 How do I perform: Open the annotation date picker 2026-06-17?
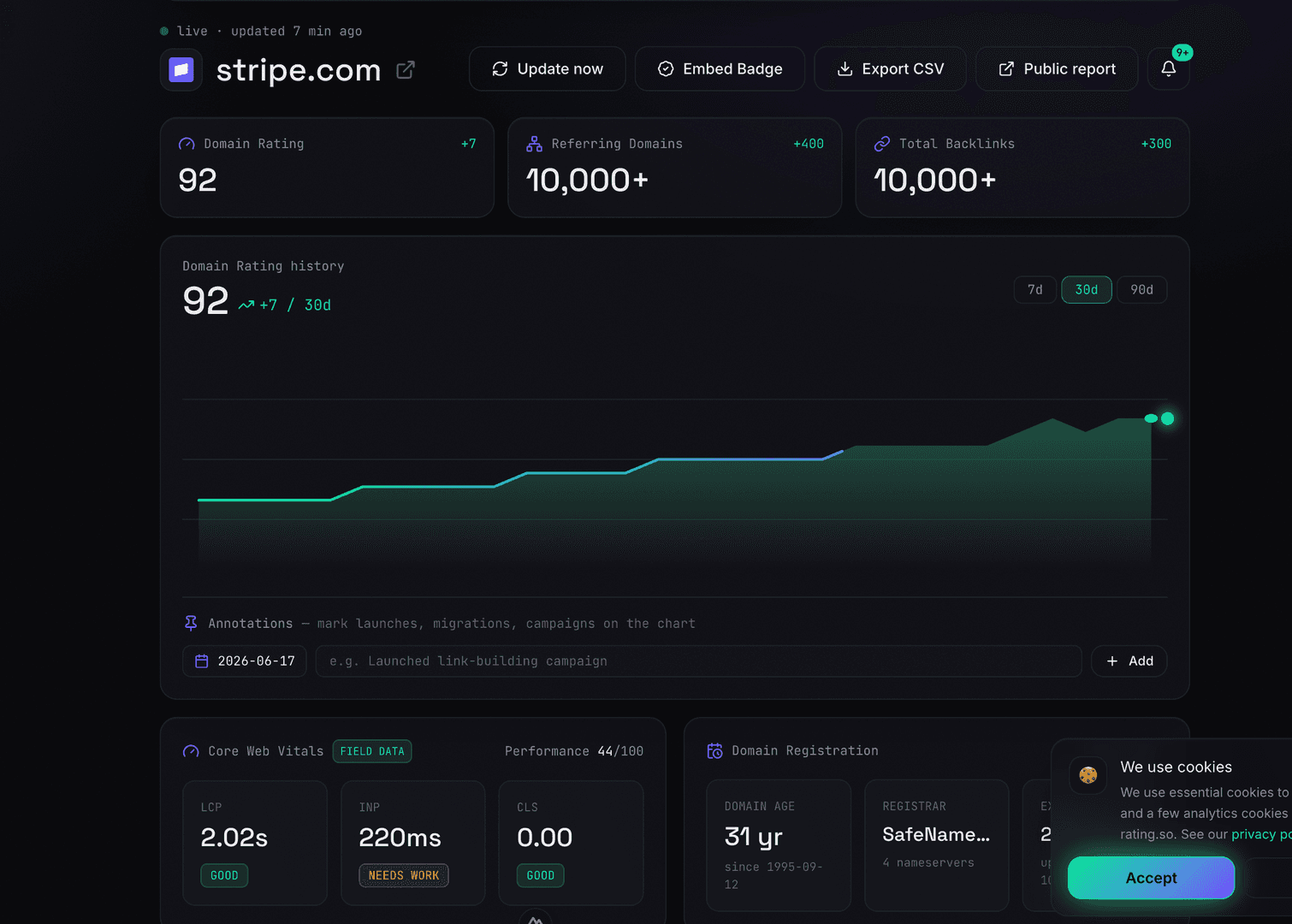[245, 661]
